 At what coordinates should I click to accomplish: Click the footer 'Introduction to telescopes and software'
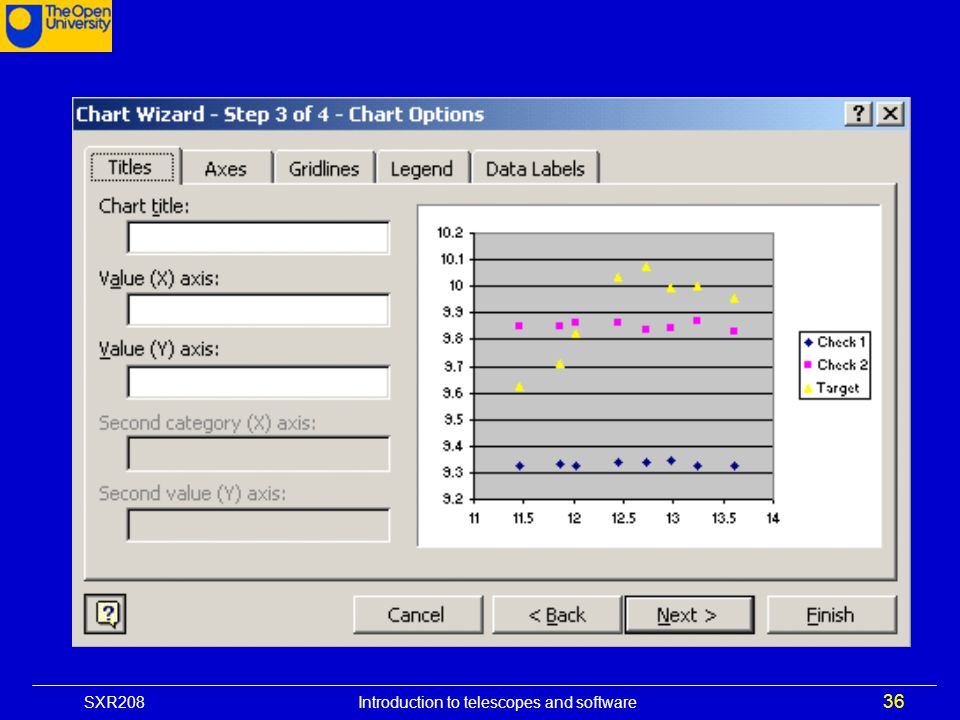click(497, 702)
